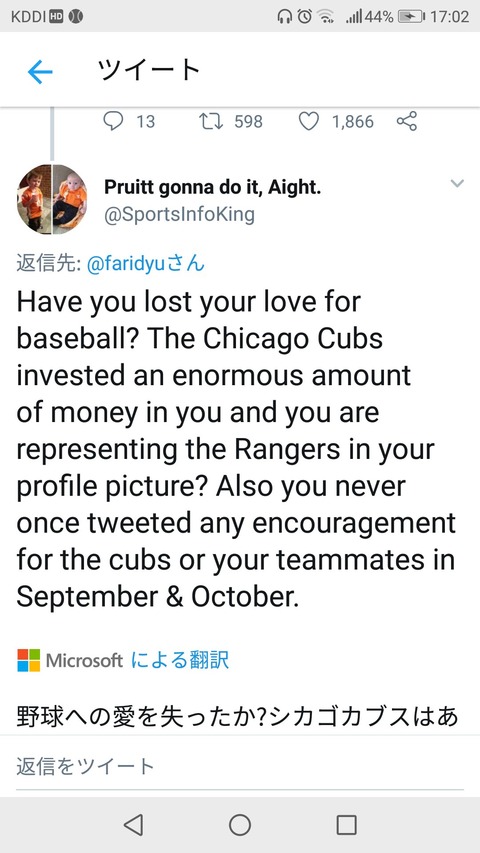
Task: Tap the Wi-Fi status bar icon
Action: (x=326, y=17)
